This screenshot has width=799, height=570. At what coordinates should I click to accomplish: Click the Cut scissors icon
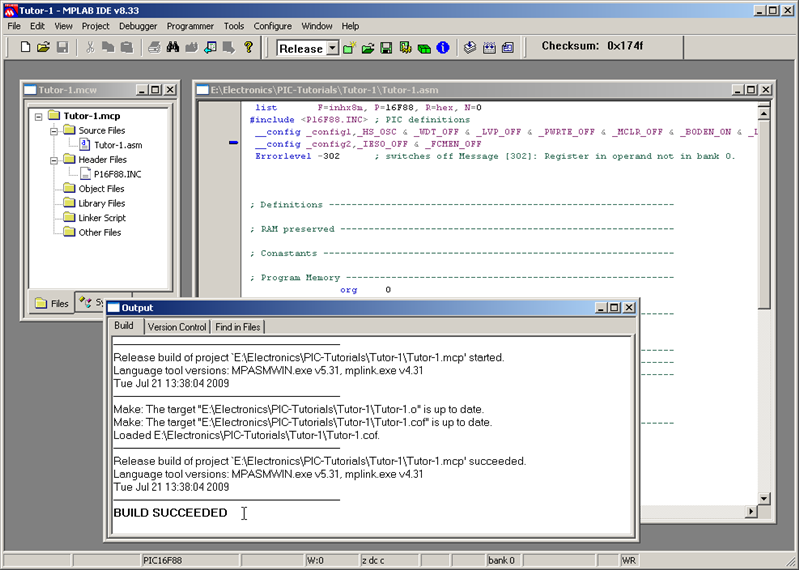(90, 47)
